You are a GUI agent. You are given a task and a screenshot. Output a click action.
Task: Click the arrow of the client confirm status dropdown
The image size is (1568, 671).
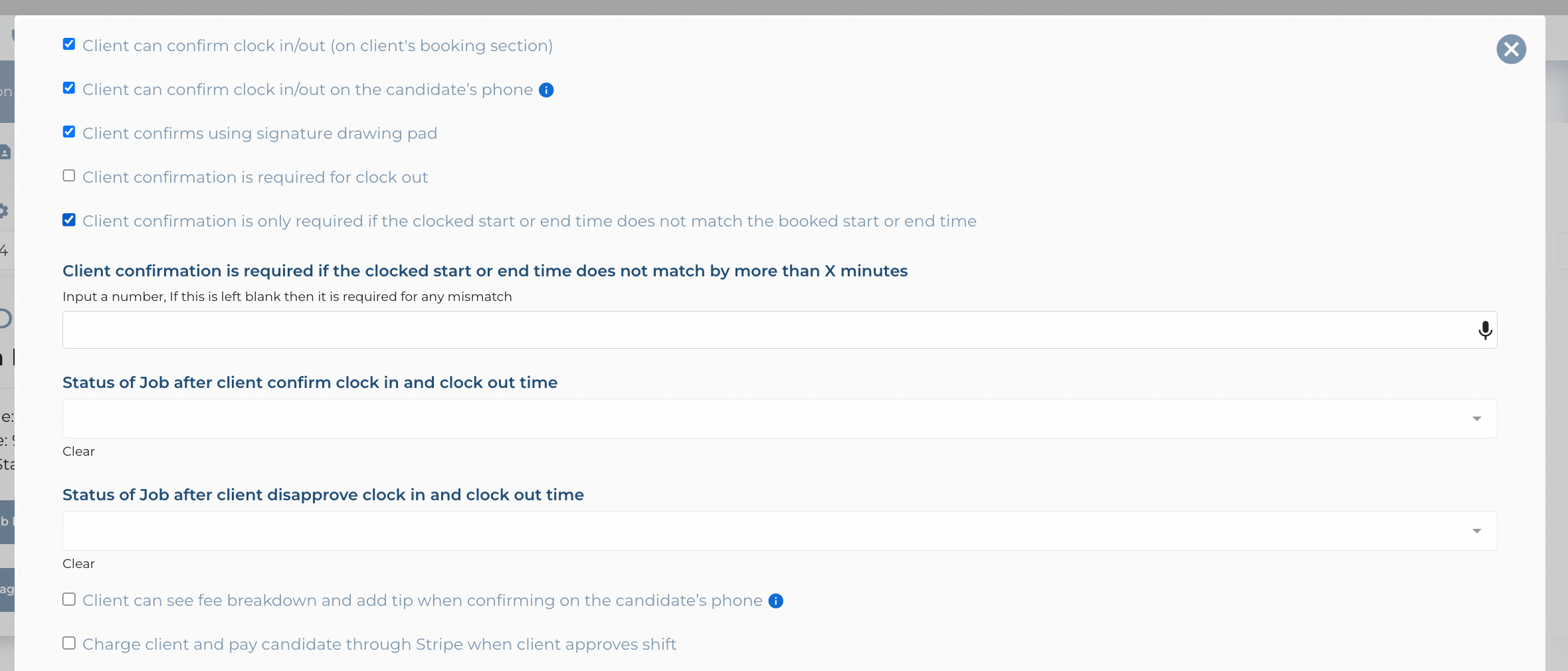point(1476,419)
